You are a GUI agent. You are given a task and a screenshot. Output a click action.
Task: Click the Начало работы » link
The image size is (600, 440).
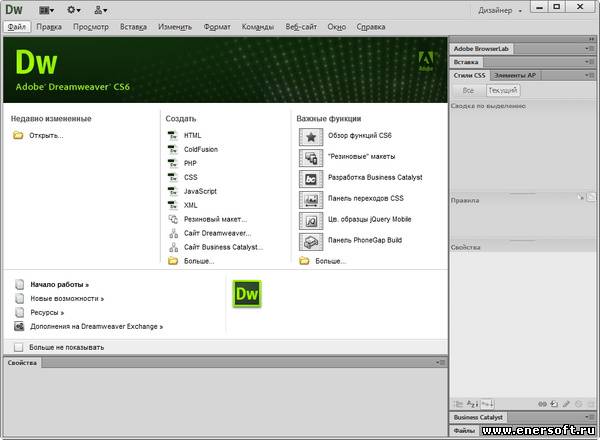60,284
